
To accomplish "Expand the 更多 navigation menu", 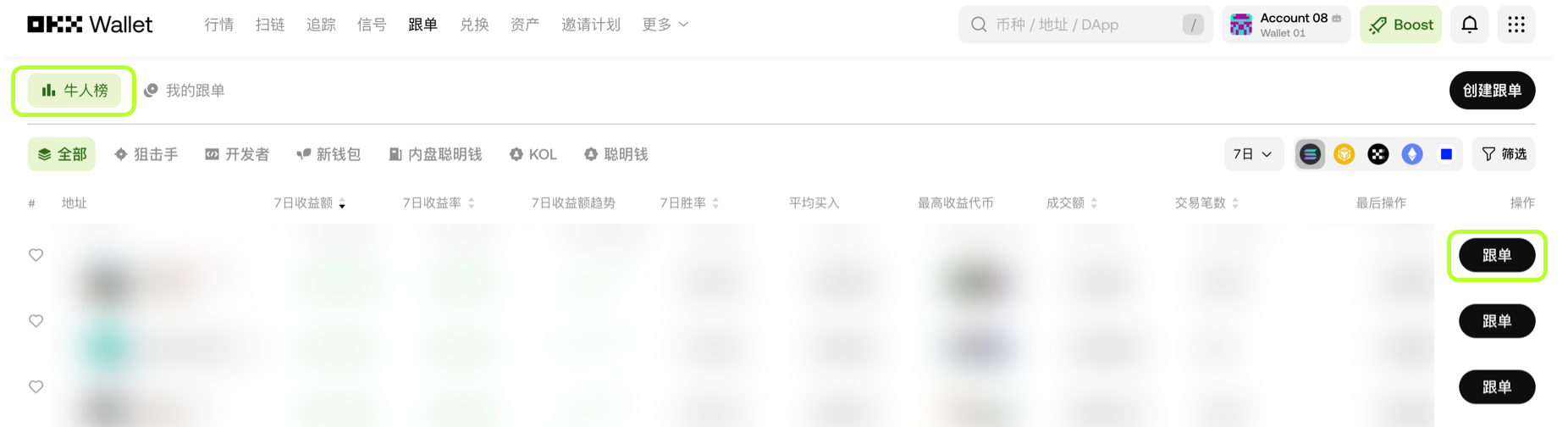I will tap(665, 25).
